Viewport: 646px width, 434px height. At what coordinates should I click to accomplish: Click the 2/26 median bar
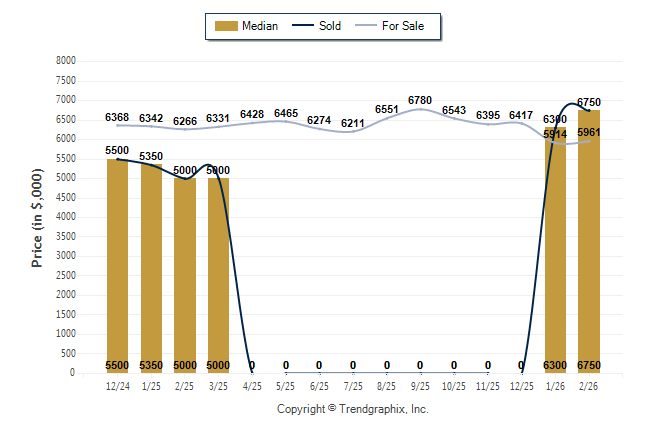(x=589, y=240)
